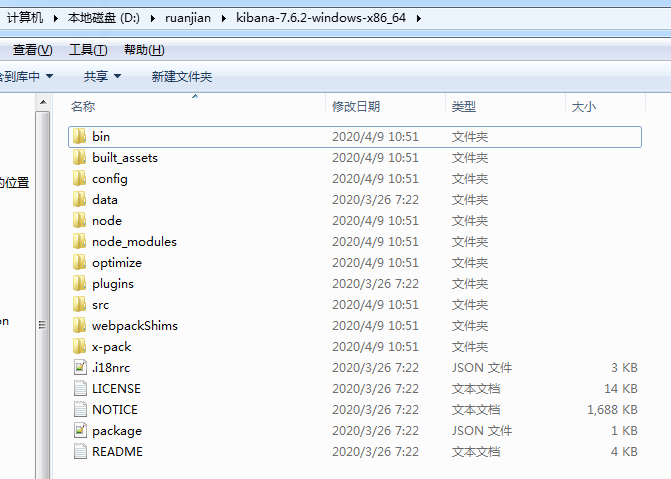The width and height of the screenshot is (671, 479).
Task: Open the 帮助(H) menu
Action: (144, 50)
